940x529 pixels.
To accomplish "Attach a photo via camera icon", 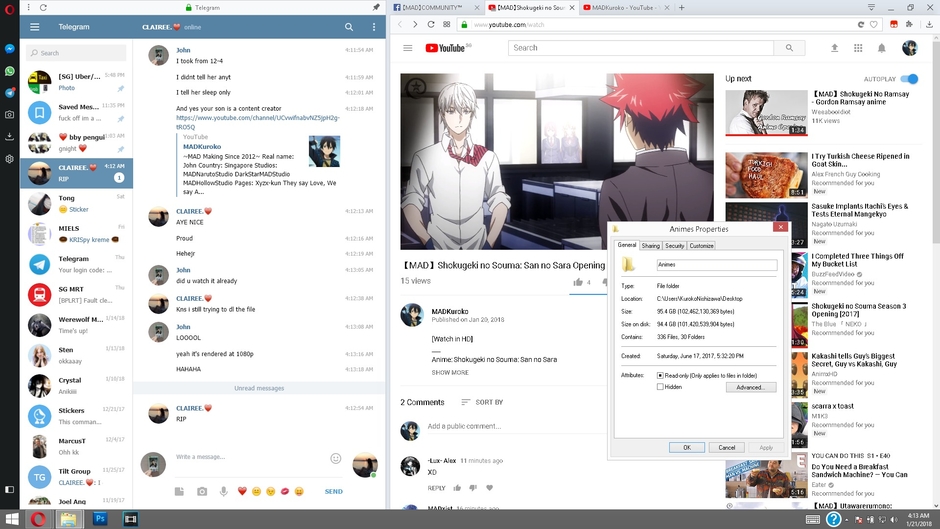I will tap(202, 491).
